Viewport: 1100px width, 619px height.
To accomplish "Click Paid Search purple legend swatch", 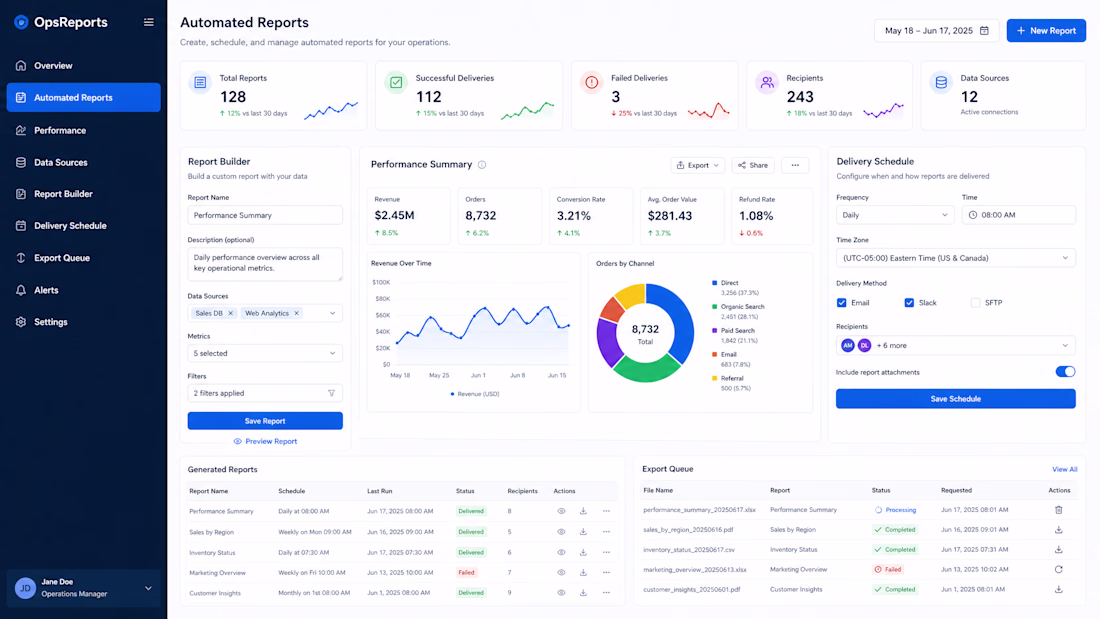I will 715,331.
